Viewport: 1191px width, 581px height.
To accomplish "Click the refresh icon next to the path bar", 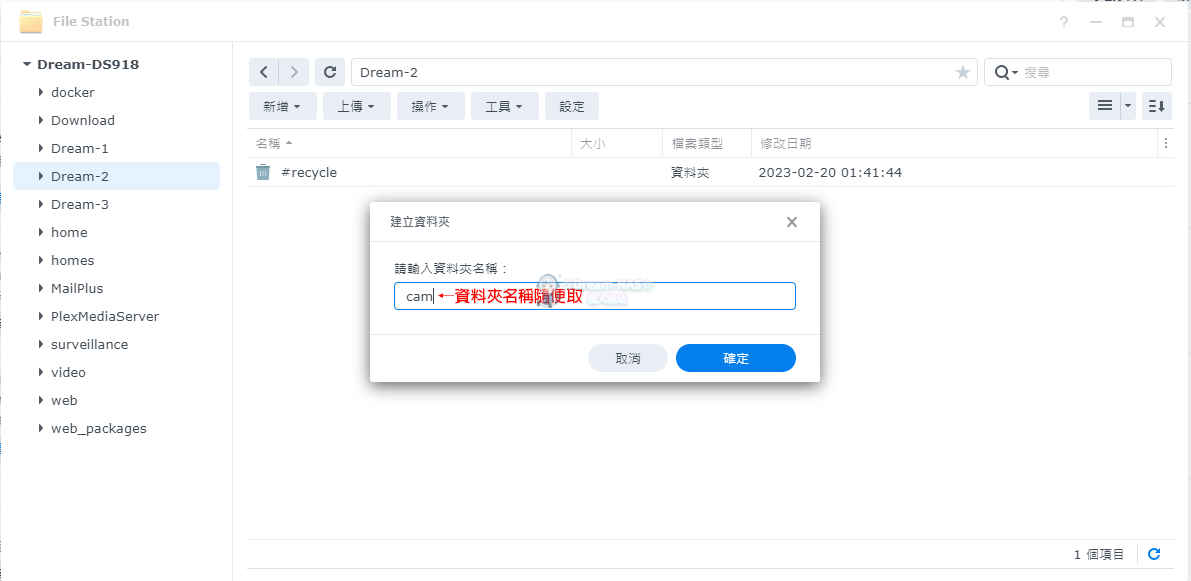I will [329, 71].
